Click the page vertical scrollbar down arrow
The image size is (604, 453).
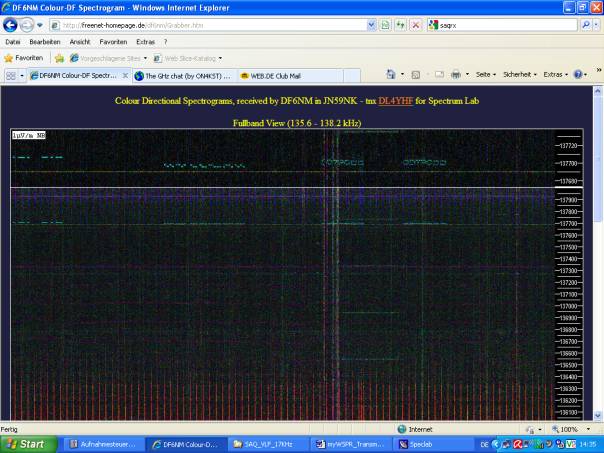pos(598,416)
